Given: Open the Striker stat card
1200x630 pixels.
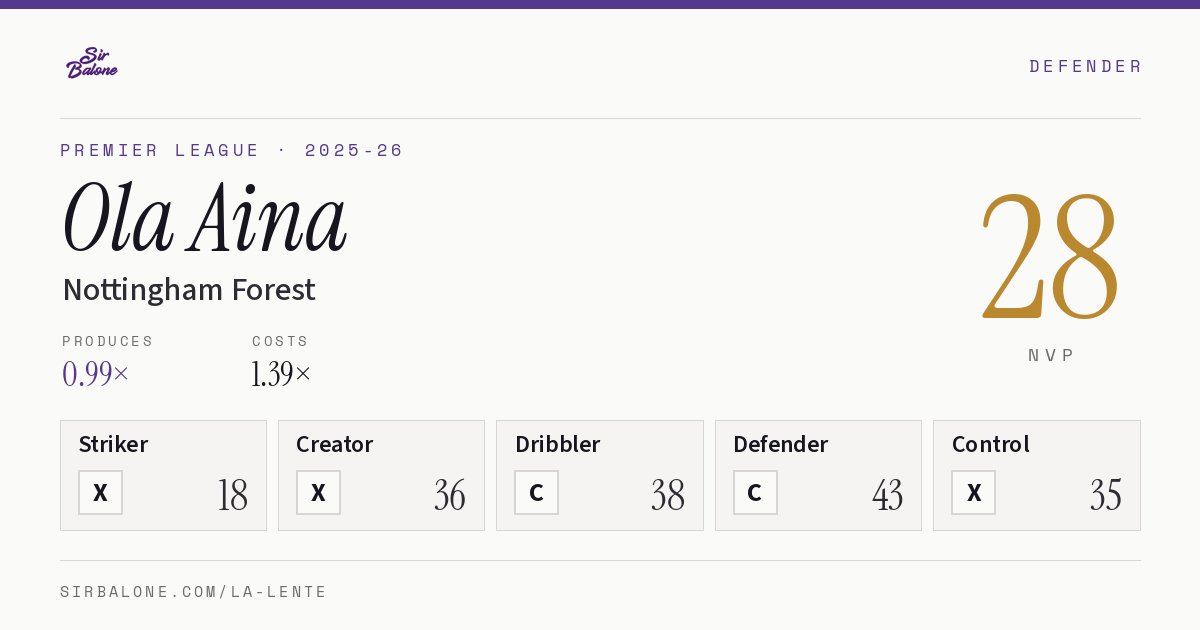Looking at the screenshot, I should (x=163, y=475).
